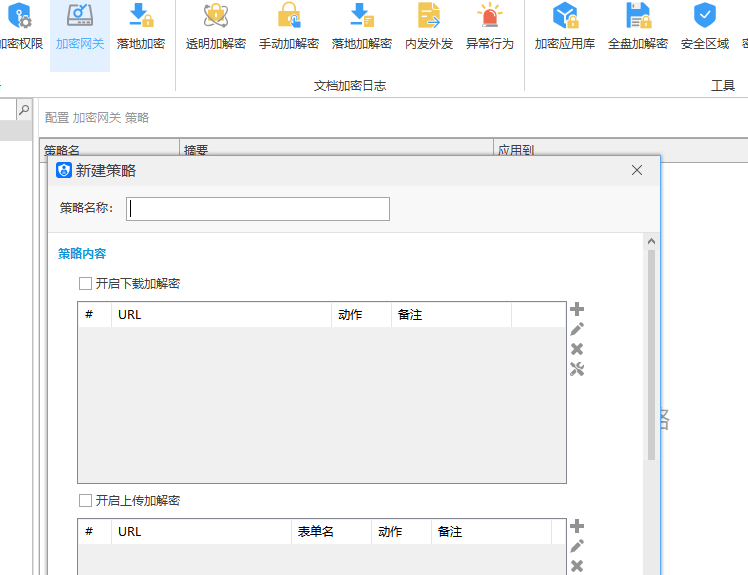Delete download rule using the X icon
Screen dimensions: 748x575
(x=577, y=349)
